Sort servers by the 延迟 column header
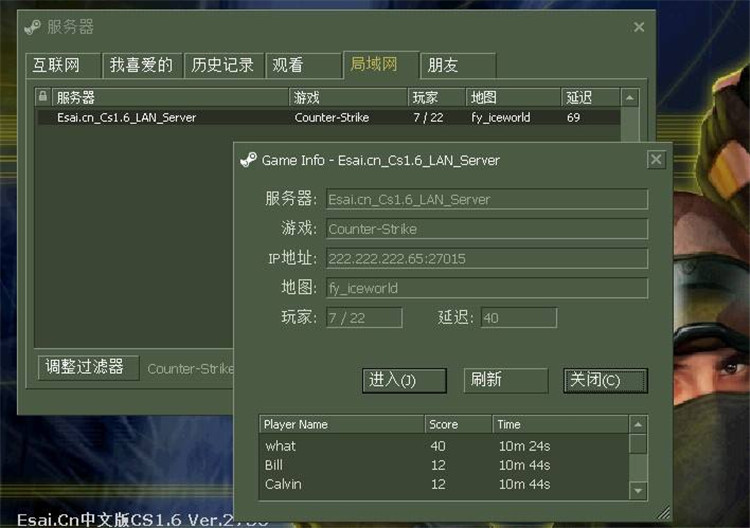Screen dimensions: 750x528 tap(590, 98)
